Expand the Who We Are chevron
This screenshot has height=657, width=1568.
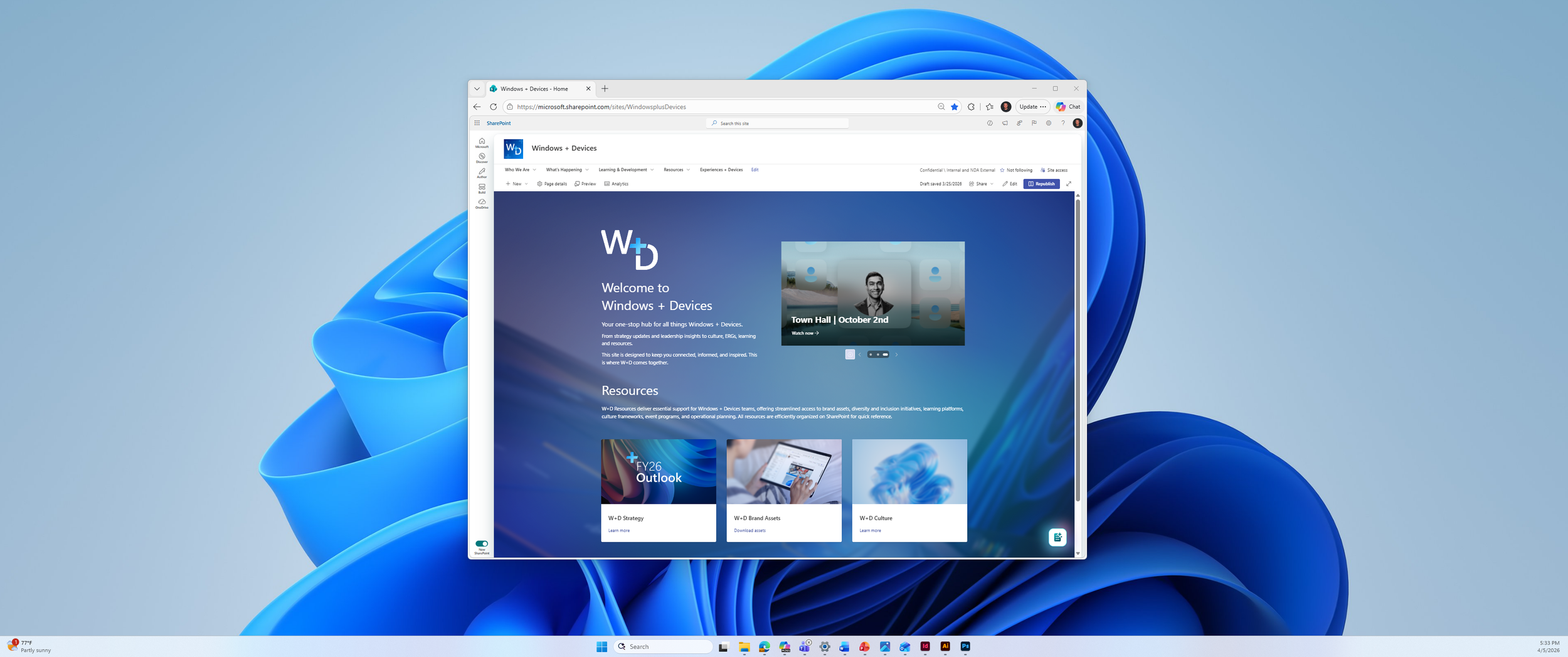click(534, 170)
